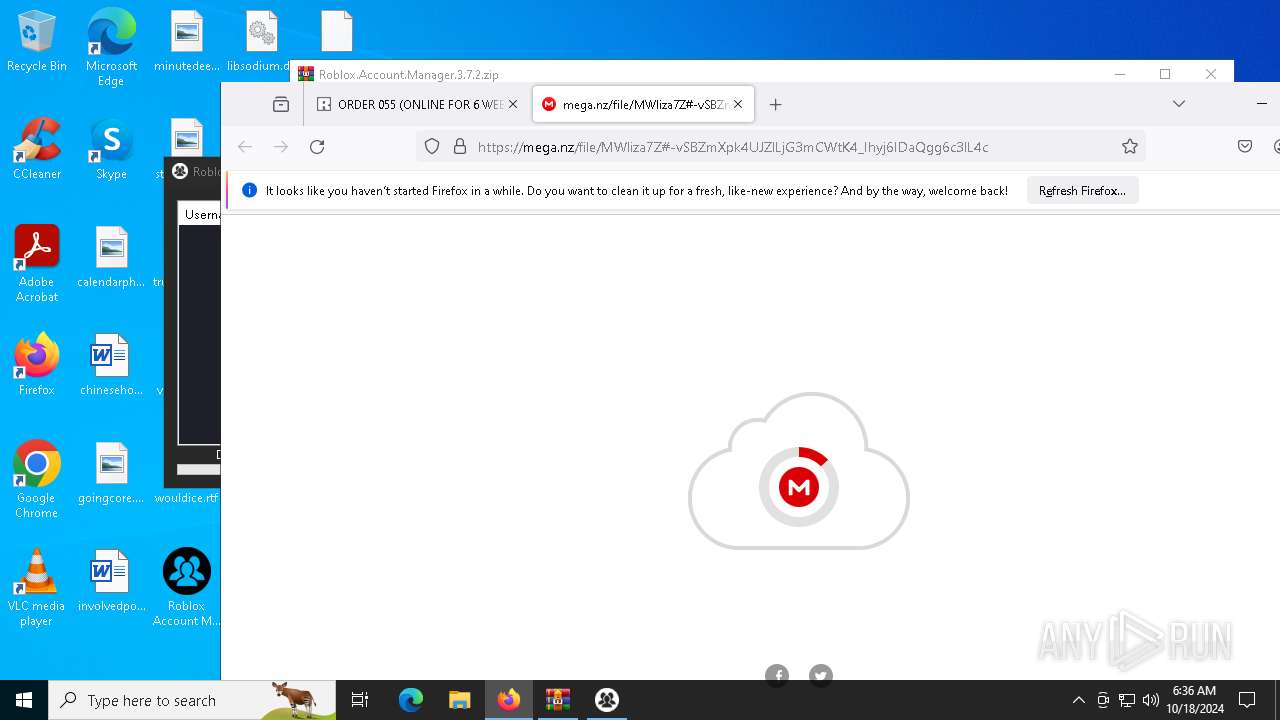Bookmark this page with the star icon
This screenshot has width=1280, height=720.
[1130, 147]
